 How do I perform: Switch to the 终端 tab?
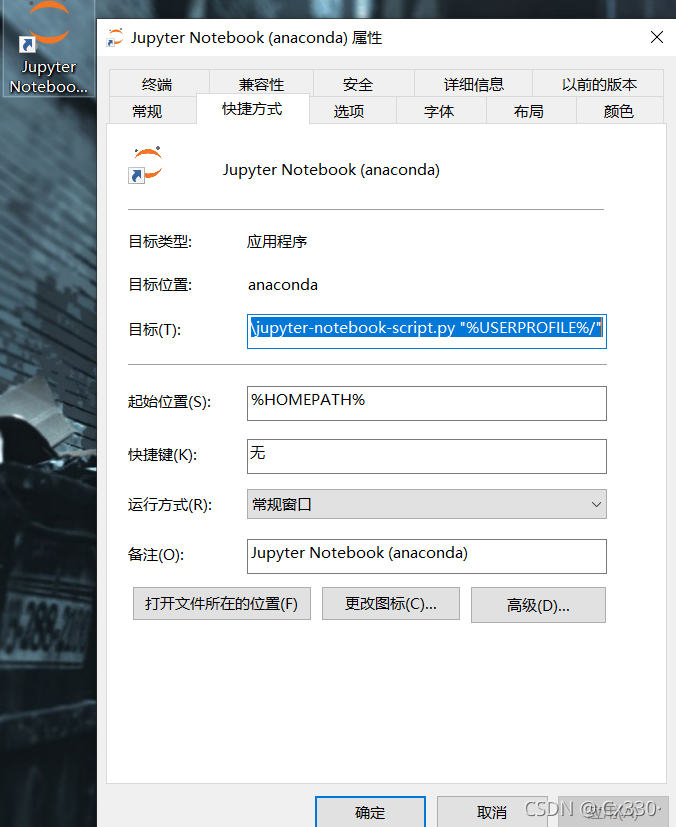coord(157,84)
